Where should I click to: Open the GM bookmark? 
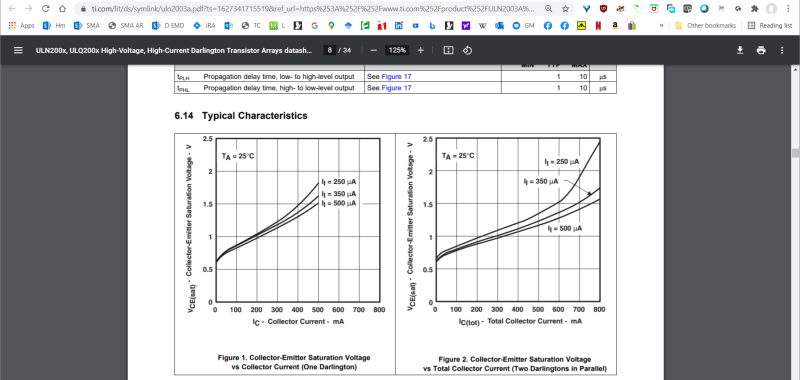(523, 26)
